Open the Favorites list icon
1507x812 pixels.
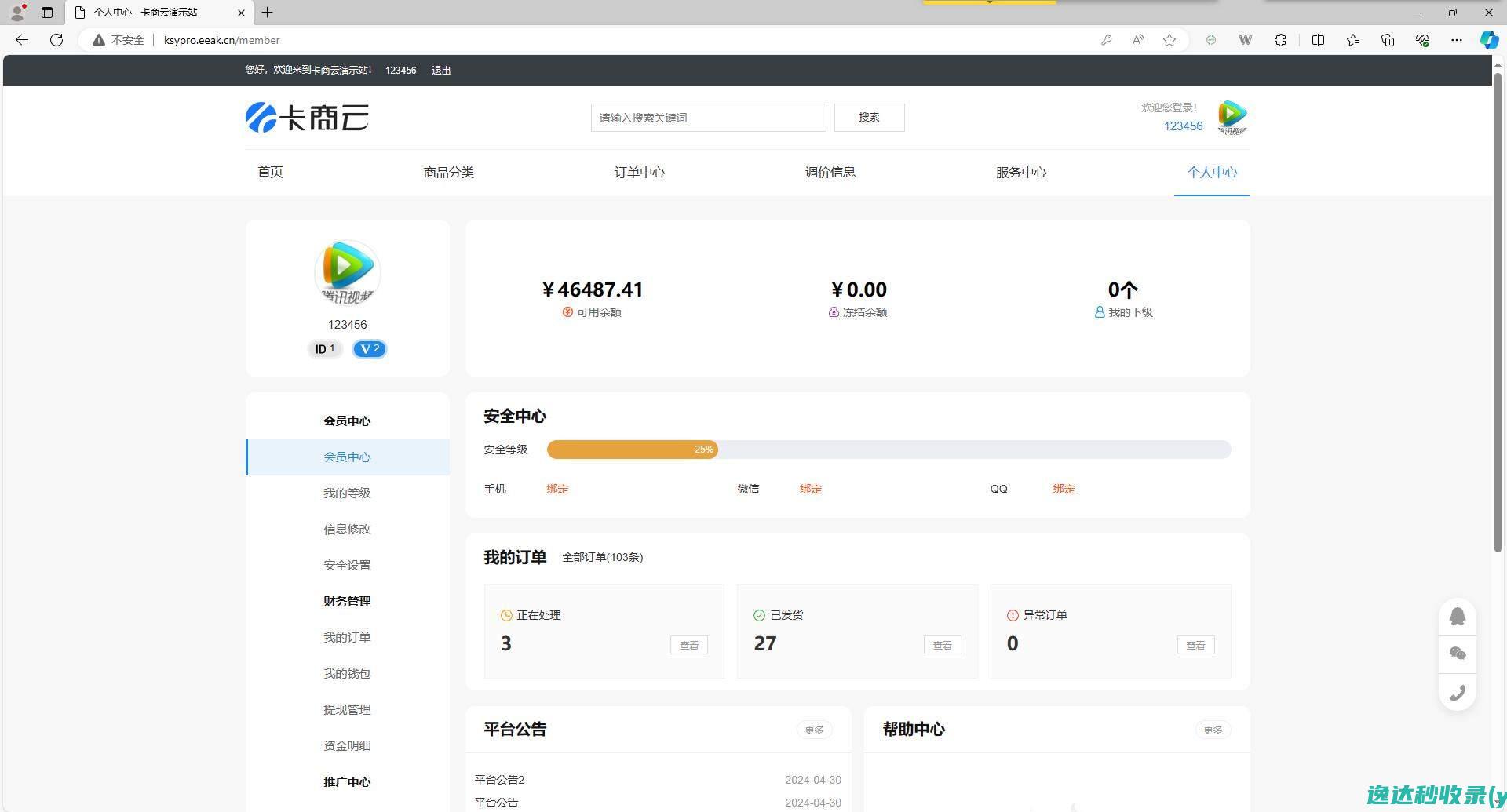pos(1353,40)
